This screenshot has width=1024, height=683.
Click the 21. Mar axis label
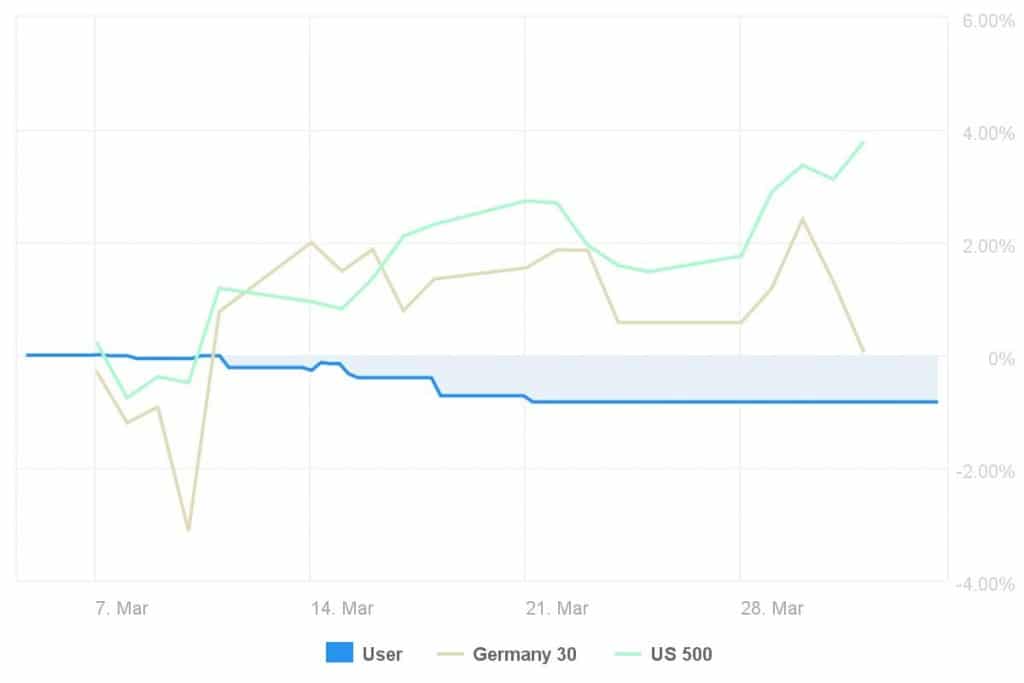[557, 607]
